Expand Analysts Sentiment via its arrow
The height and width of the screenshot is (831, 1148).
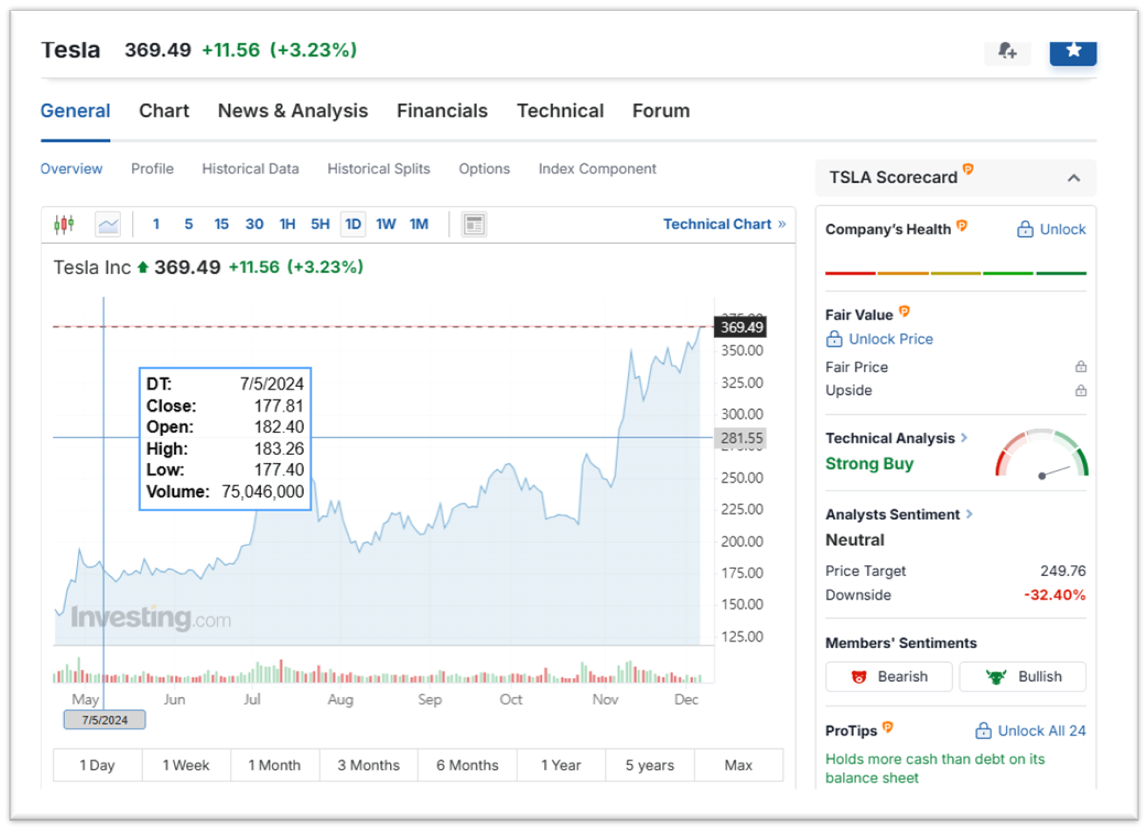click(969, 514)
